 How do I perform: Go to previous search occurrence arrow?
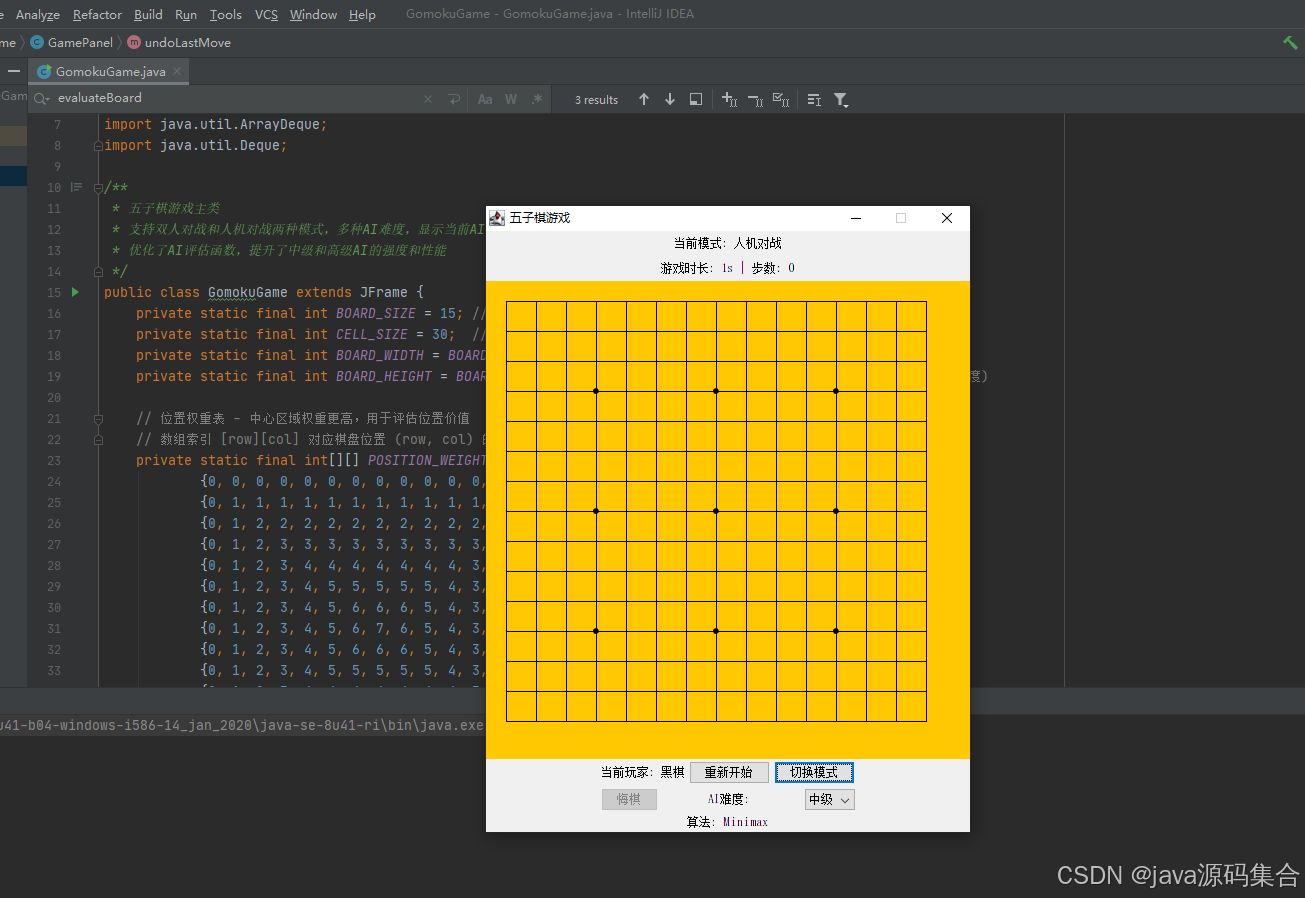[644, 99]
